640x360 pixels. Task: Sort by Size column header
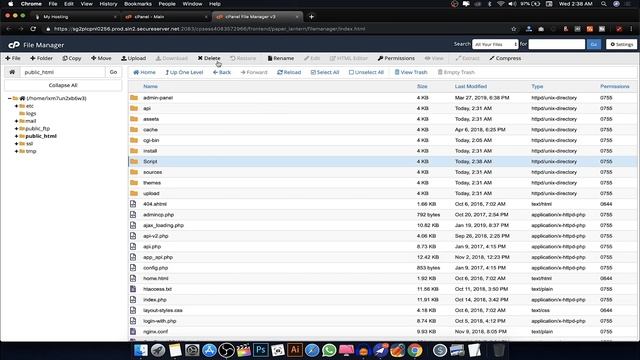coord(422,87)
